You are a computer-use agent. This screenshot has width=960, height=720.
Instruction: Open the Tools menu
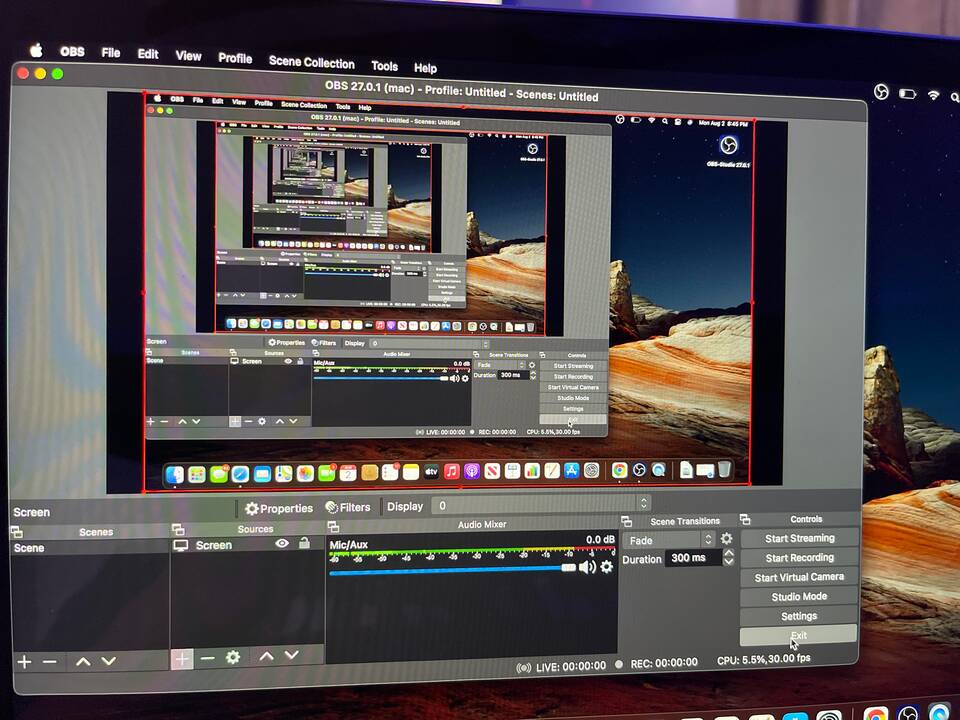coord(384,66)
